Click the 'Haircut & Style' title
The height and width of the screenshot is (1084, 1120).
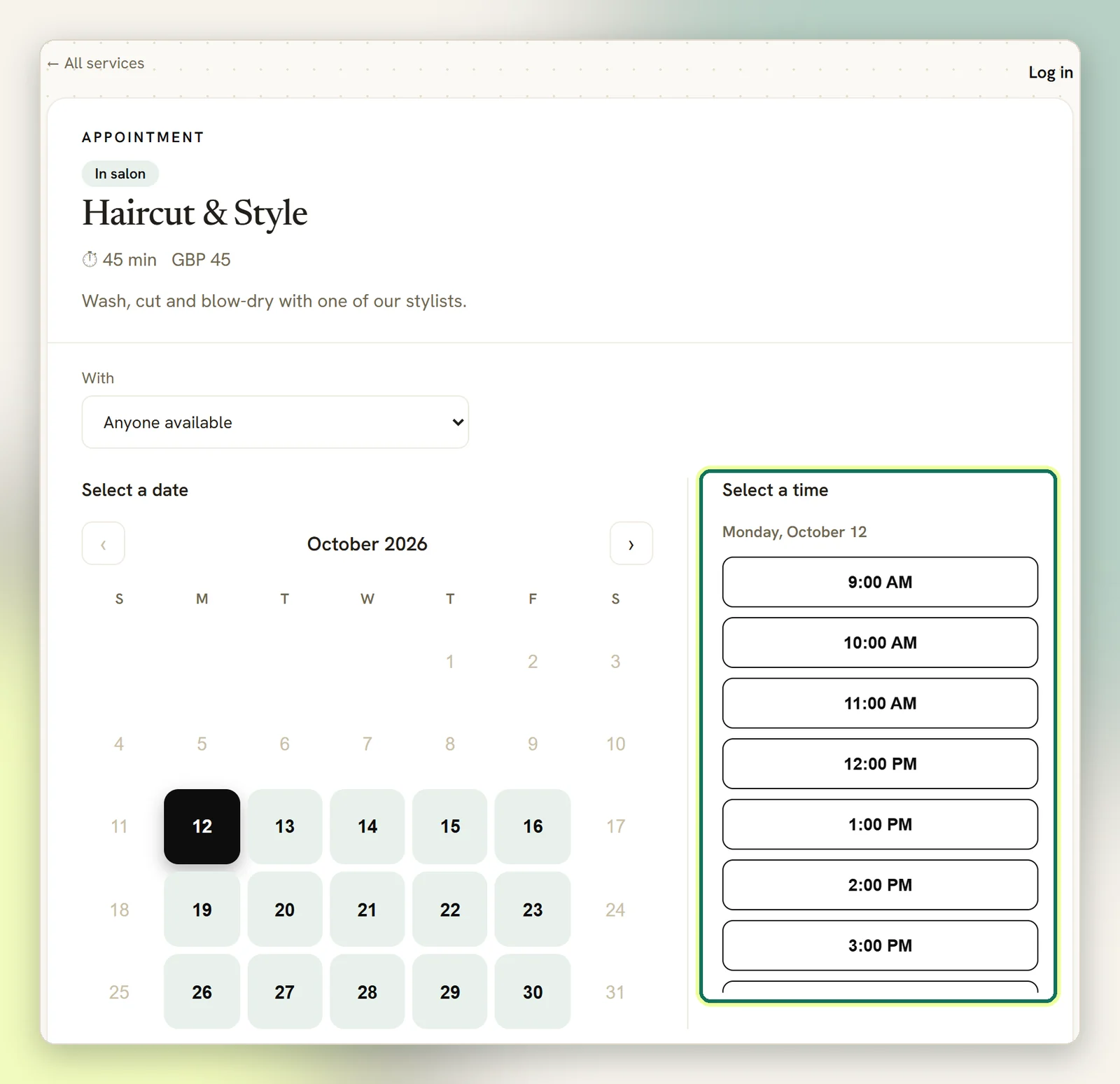[x=195, y=213]
